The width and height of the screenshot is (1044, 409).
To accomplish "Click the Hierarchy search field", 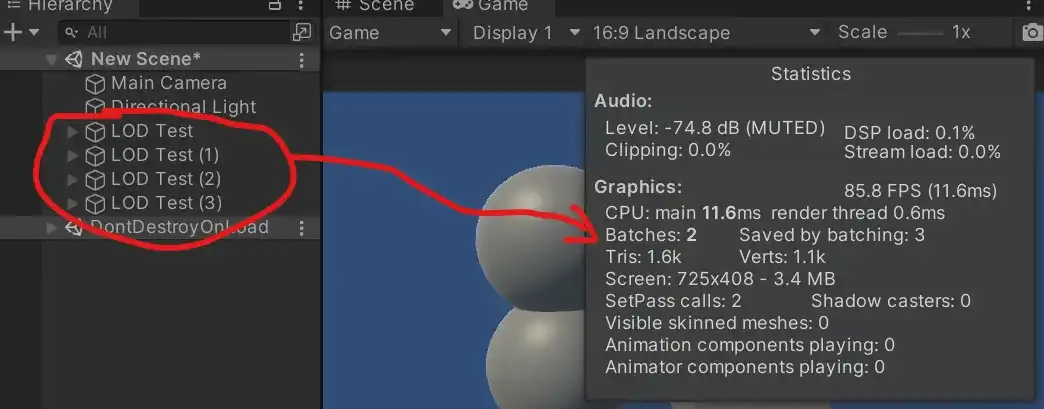I will tap(175, 33).
